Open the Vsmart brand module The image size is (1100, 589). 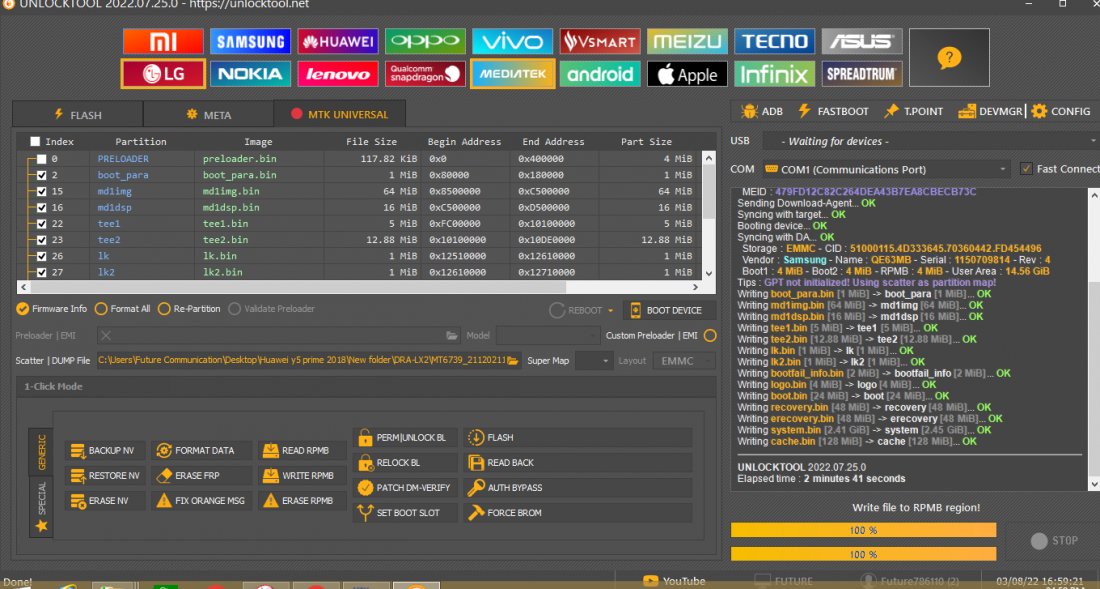click(600, 42)
